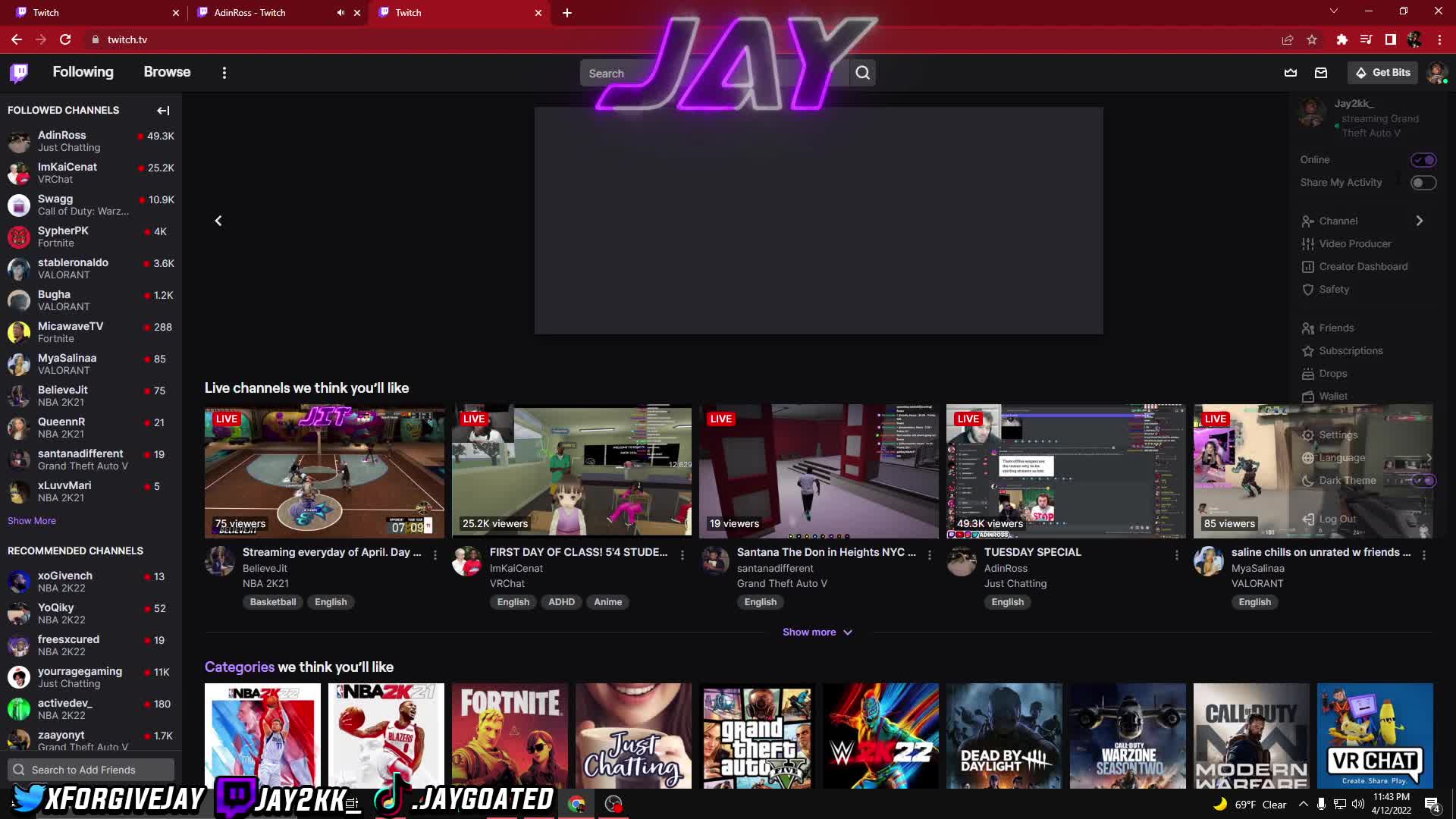Open Windows notification center icon
Image resolution: width=1456 pixels, height=819 pixels.
coord(1432,804)
